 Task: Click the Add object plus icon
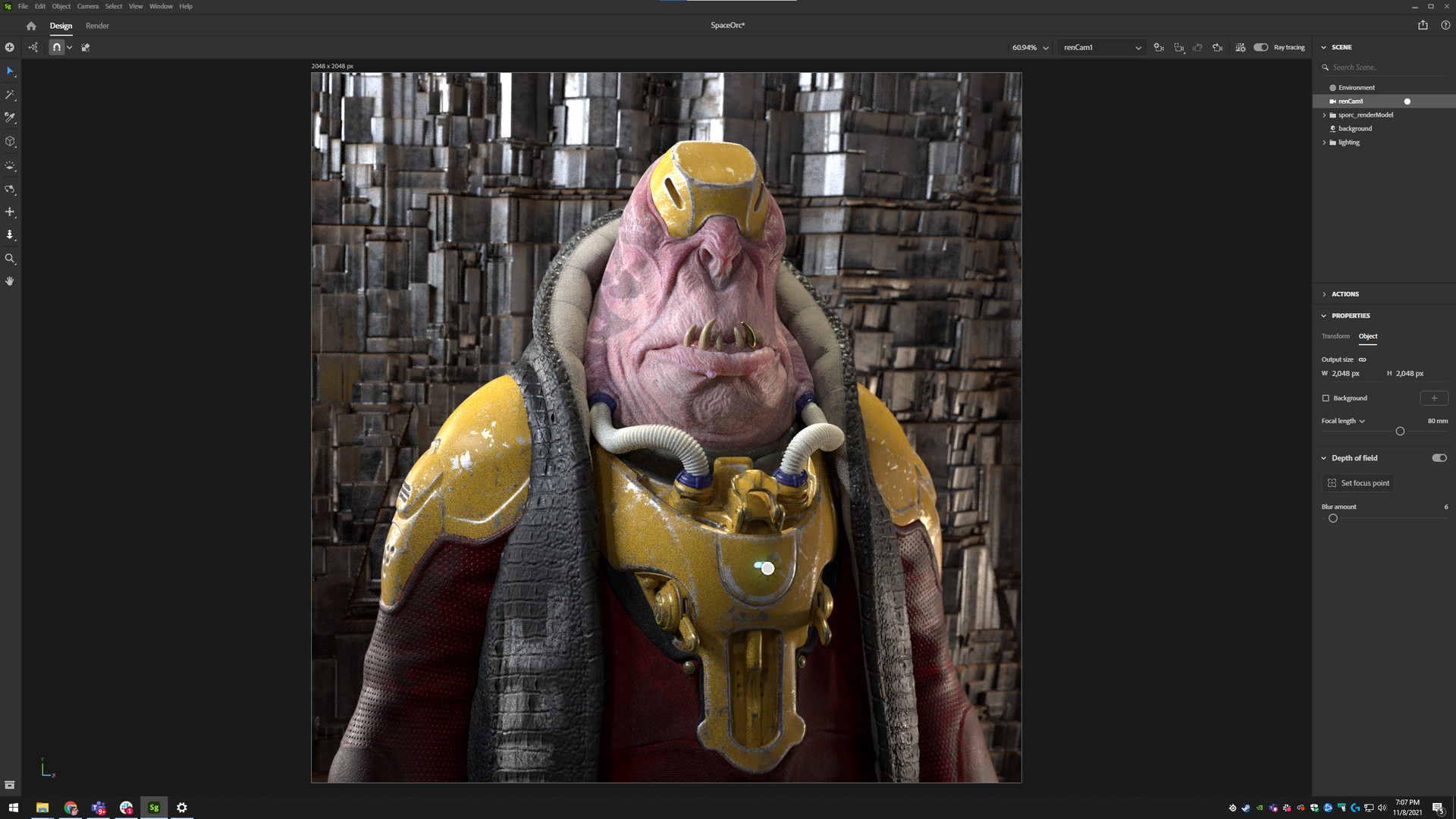[10, 47]
